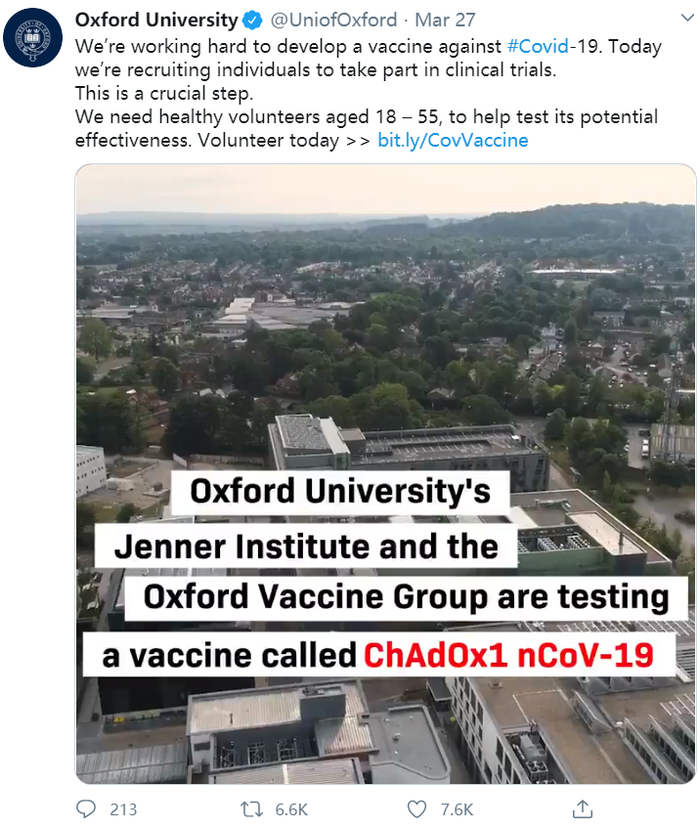The height and width of the screenshot is (829, 700).
Task: Like the tweet with heart icon
Action: (x=416, y=808)
